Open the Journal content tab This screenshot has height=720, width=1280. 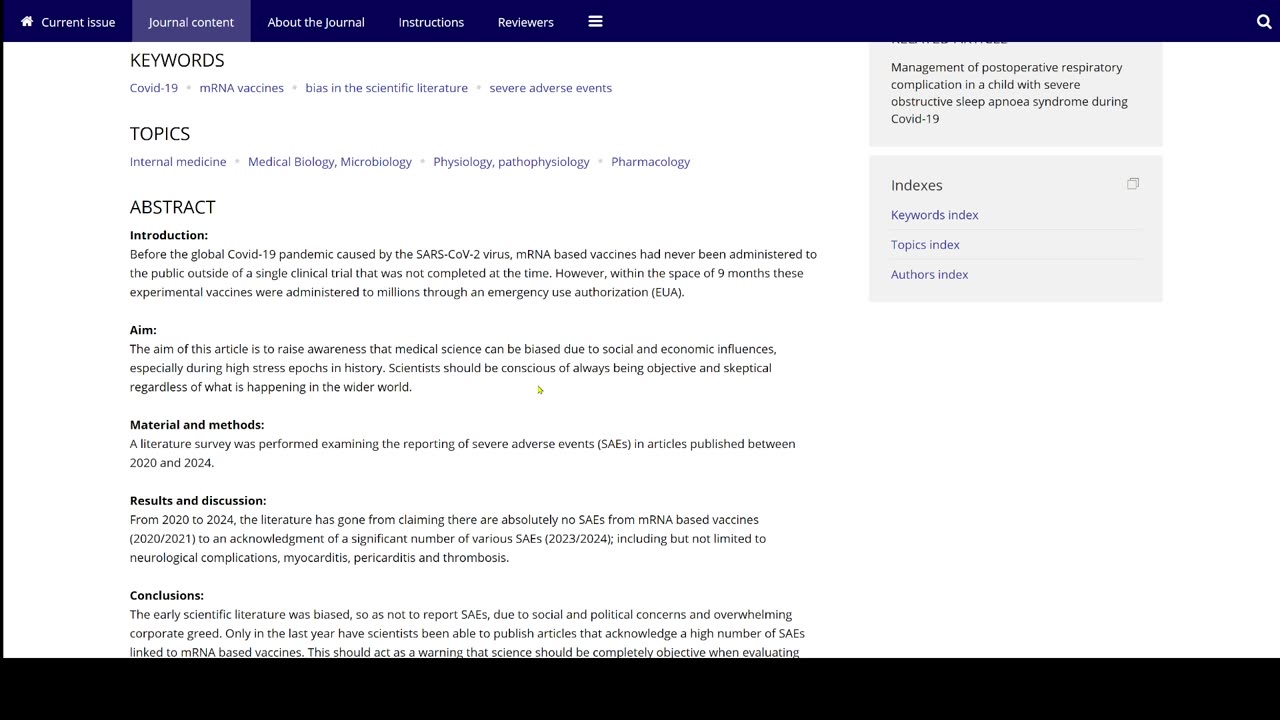pyautogui.click(x=191, y=22)
